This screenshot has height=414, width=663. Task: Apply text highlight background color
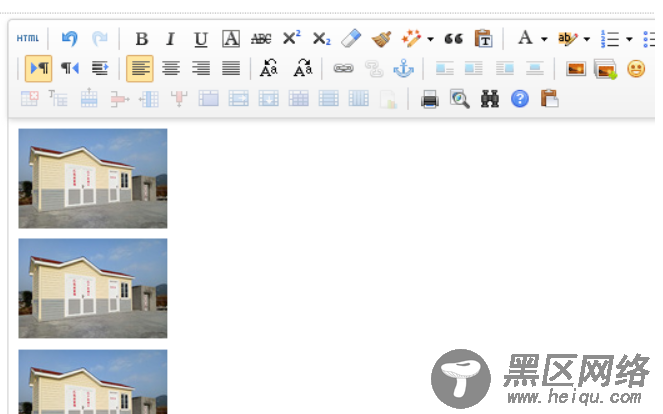(x=568, y=39)
